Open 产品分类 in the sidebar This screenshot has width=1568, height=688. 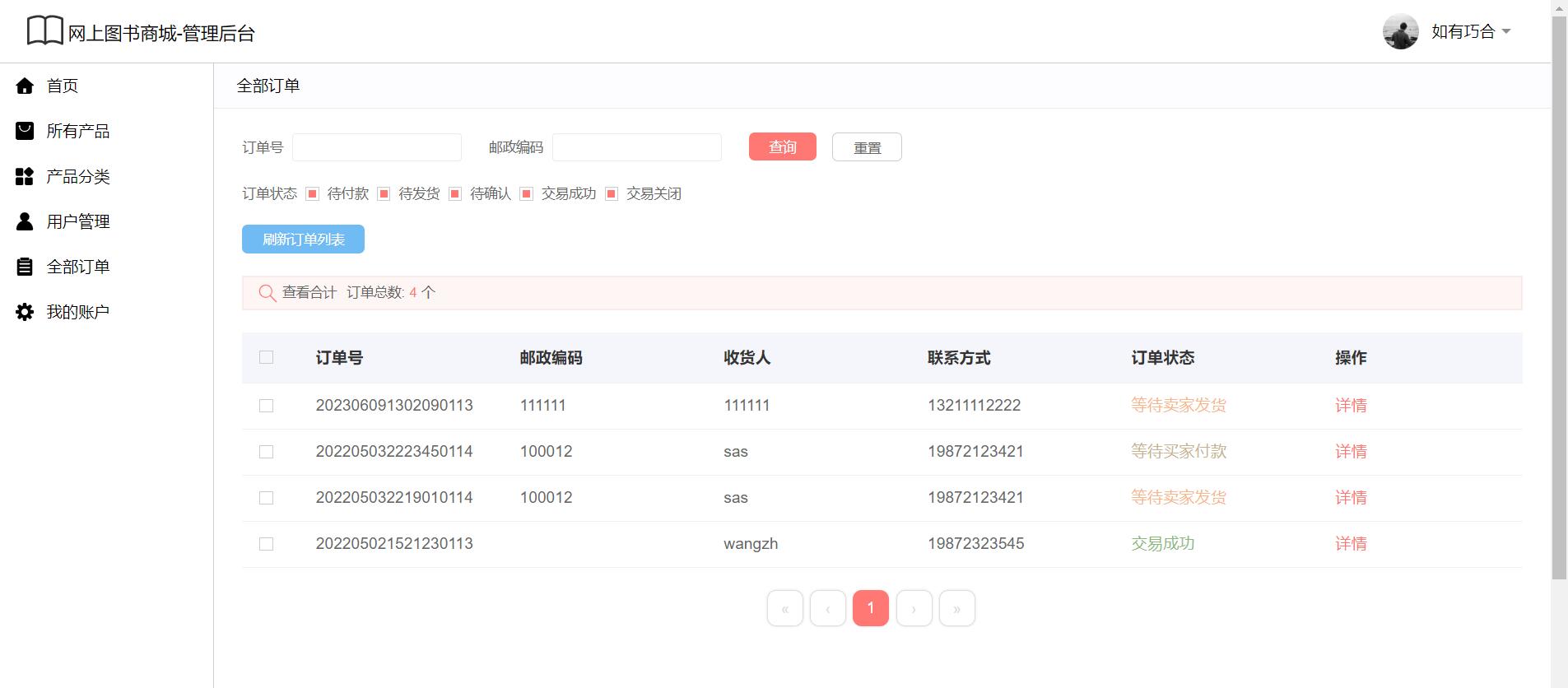click(x=78, y=176)
